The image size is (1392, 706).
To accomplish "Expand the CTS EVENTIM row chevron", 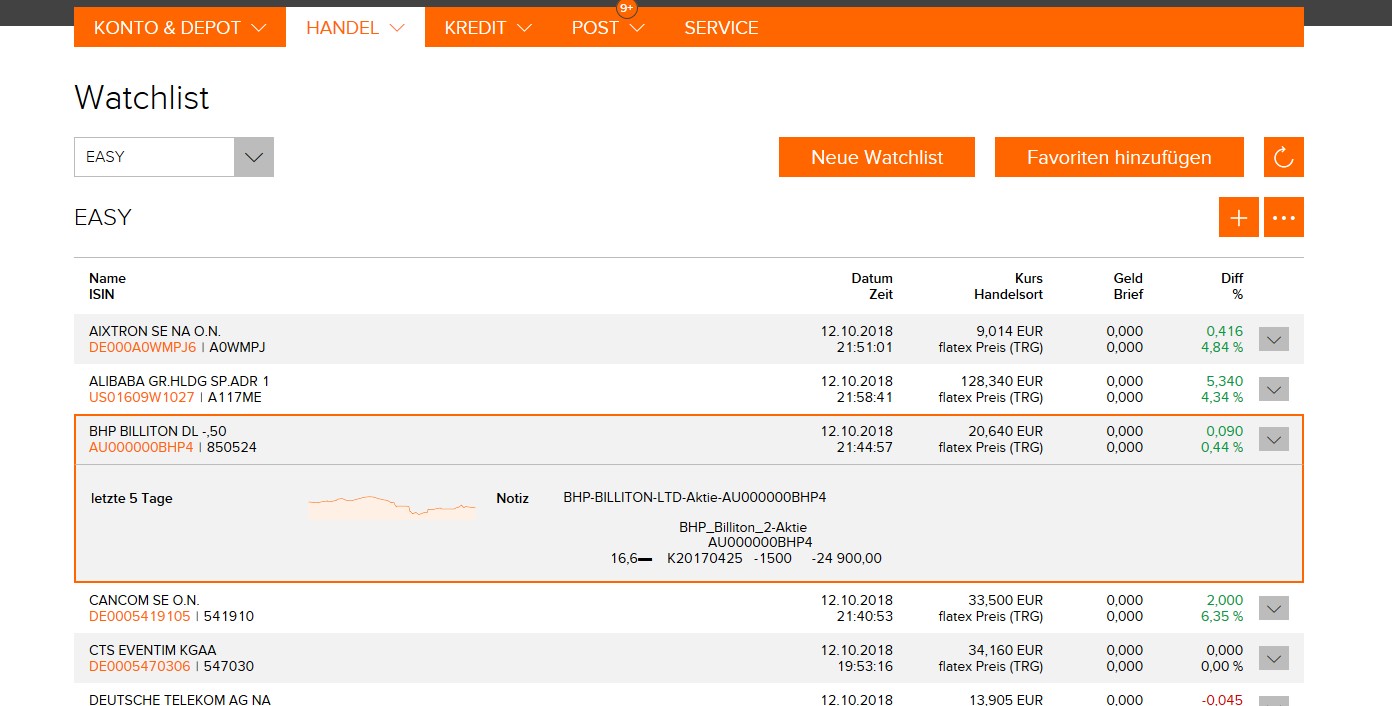I will 1274,658.
